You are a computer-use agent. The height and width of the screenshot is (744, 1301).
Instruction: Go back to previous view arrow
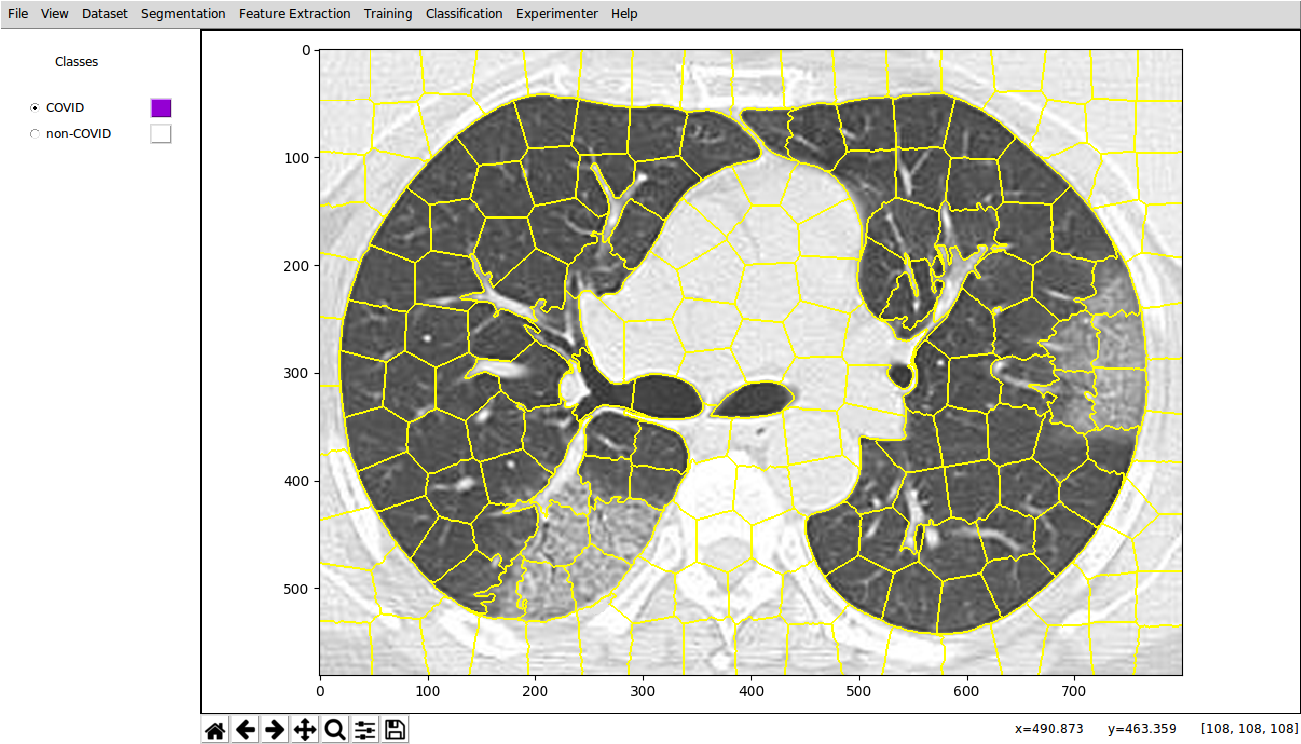coord(245,730)
